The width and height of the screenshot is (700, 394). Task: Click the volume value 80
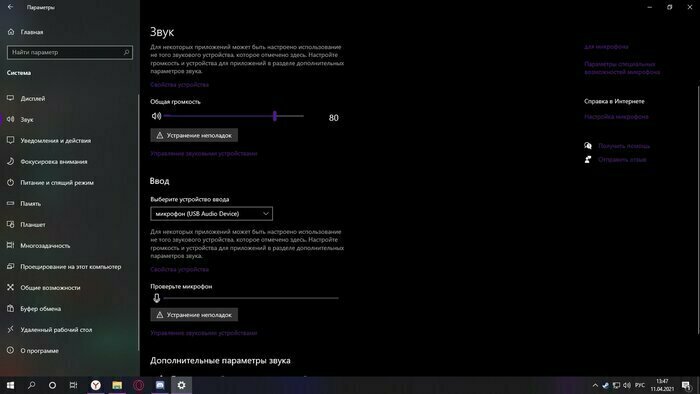333,118
